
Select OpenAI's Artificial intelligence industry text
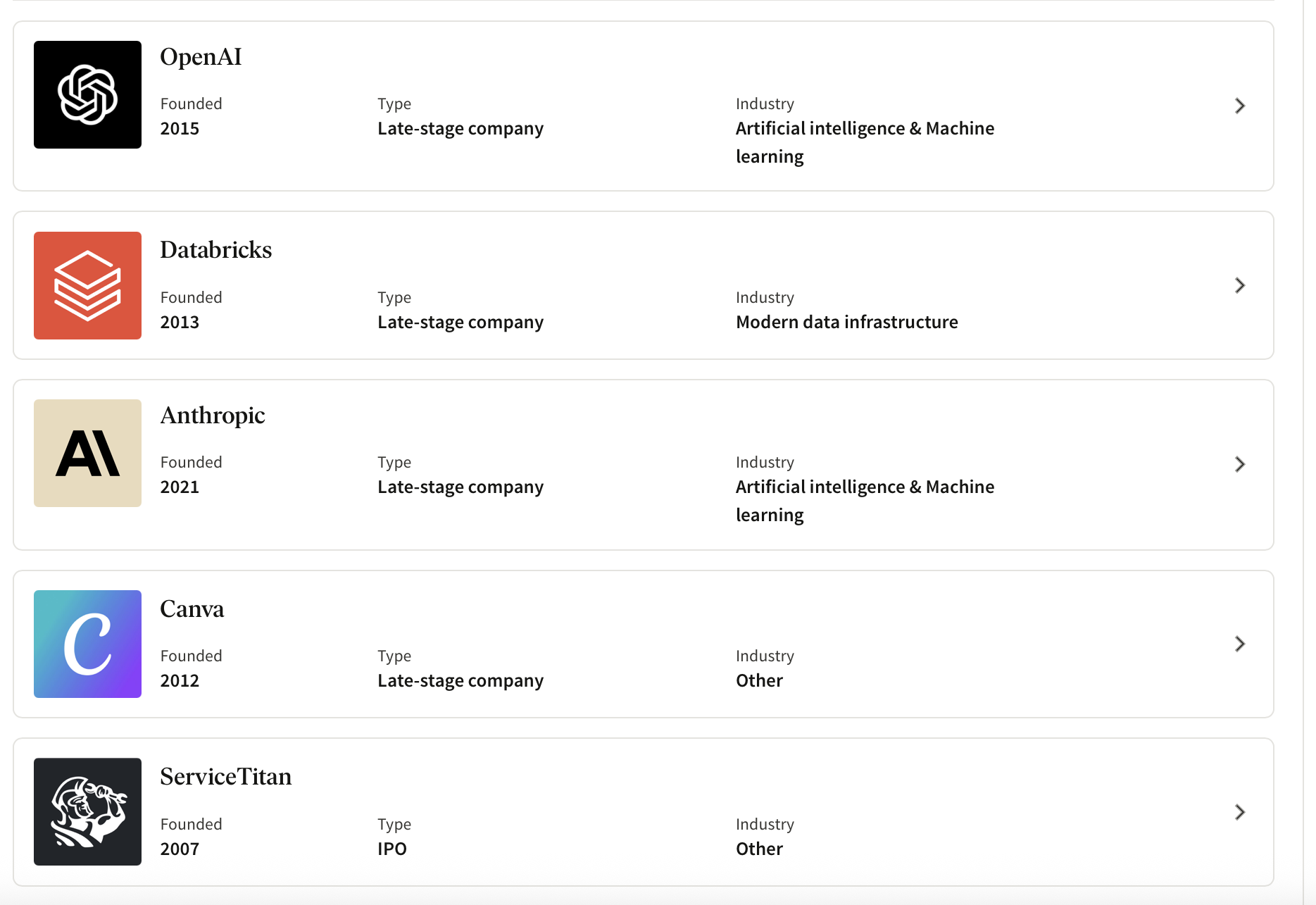[x=865, y=142]
